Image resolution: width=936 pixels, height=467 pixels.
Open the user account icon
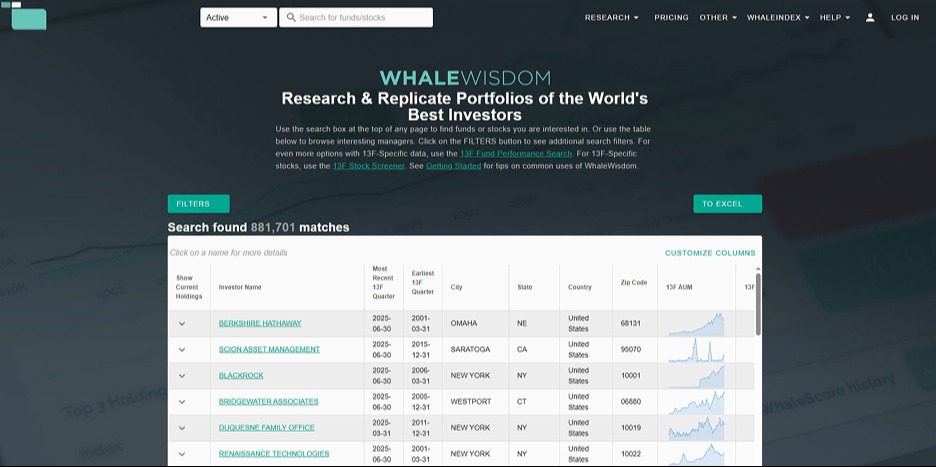pos(870,18)
